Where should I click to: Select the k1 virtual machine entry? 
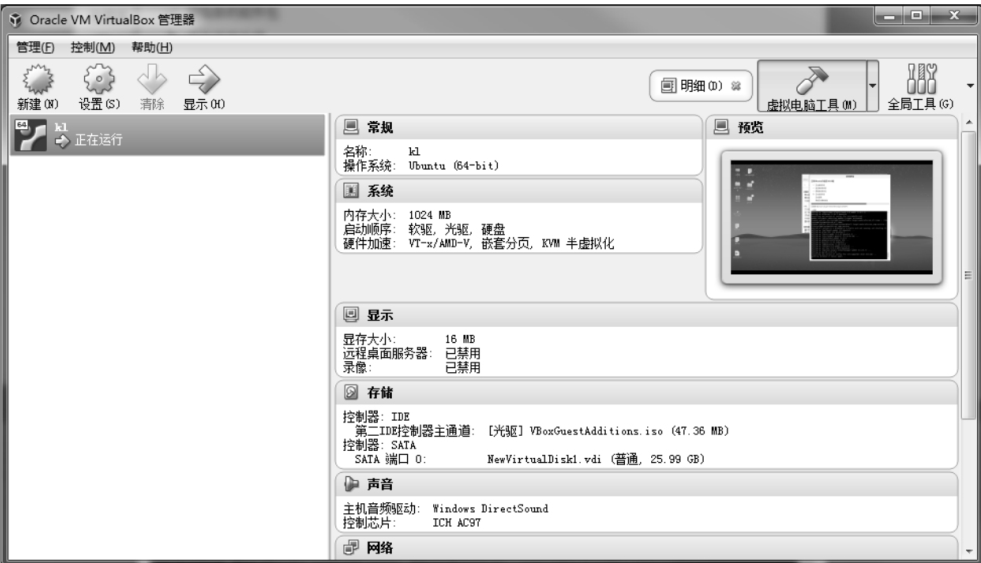[x=168, y=134]
